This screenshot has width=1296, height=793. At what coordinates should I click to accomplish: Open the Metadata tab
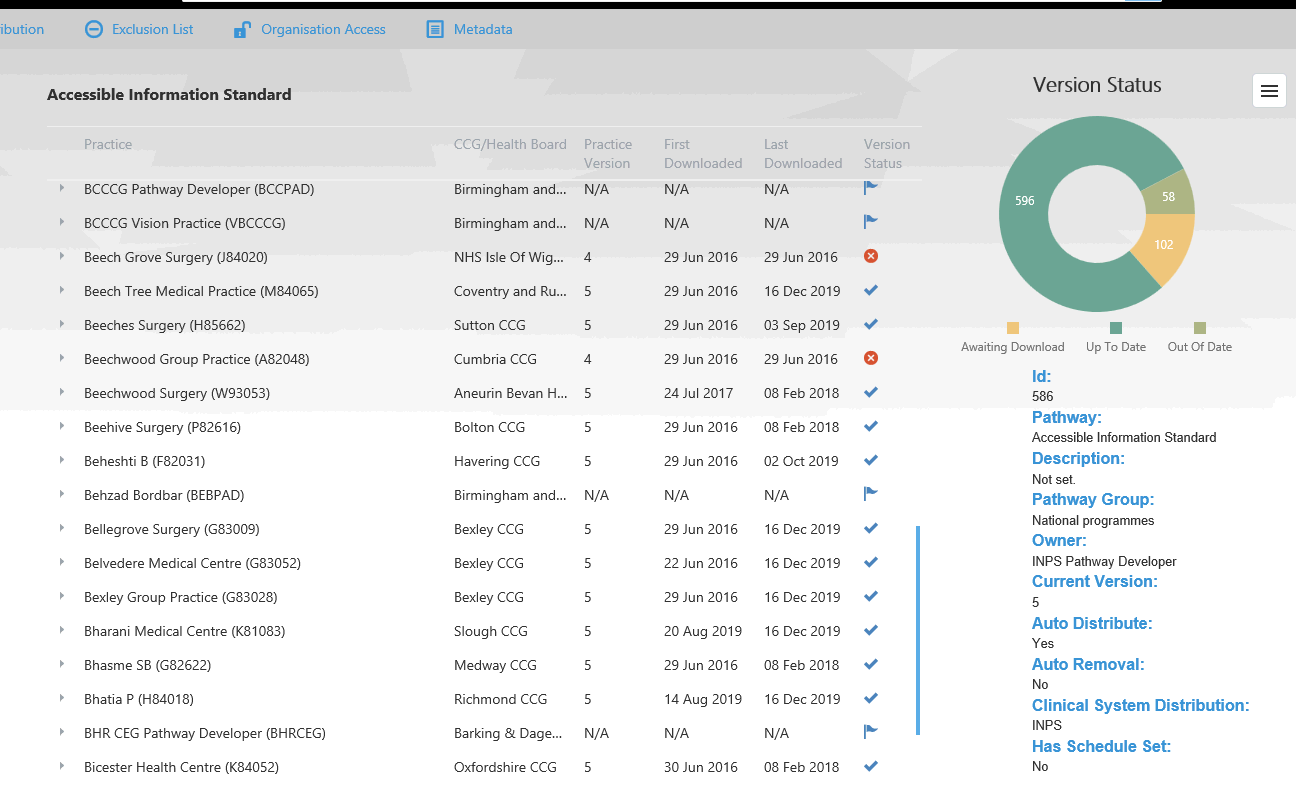[x=482, y=30]
